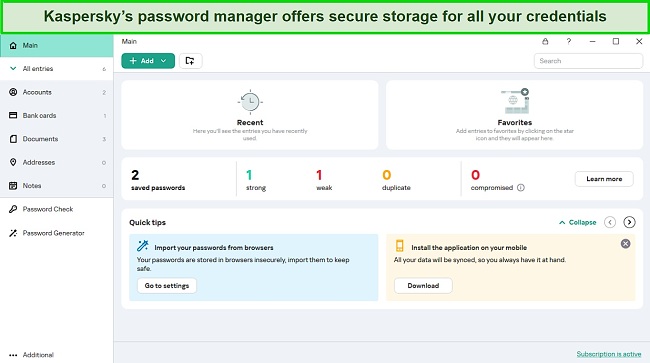Dismiss the mobile app tip

[x=626, y=244]
